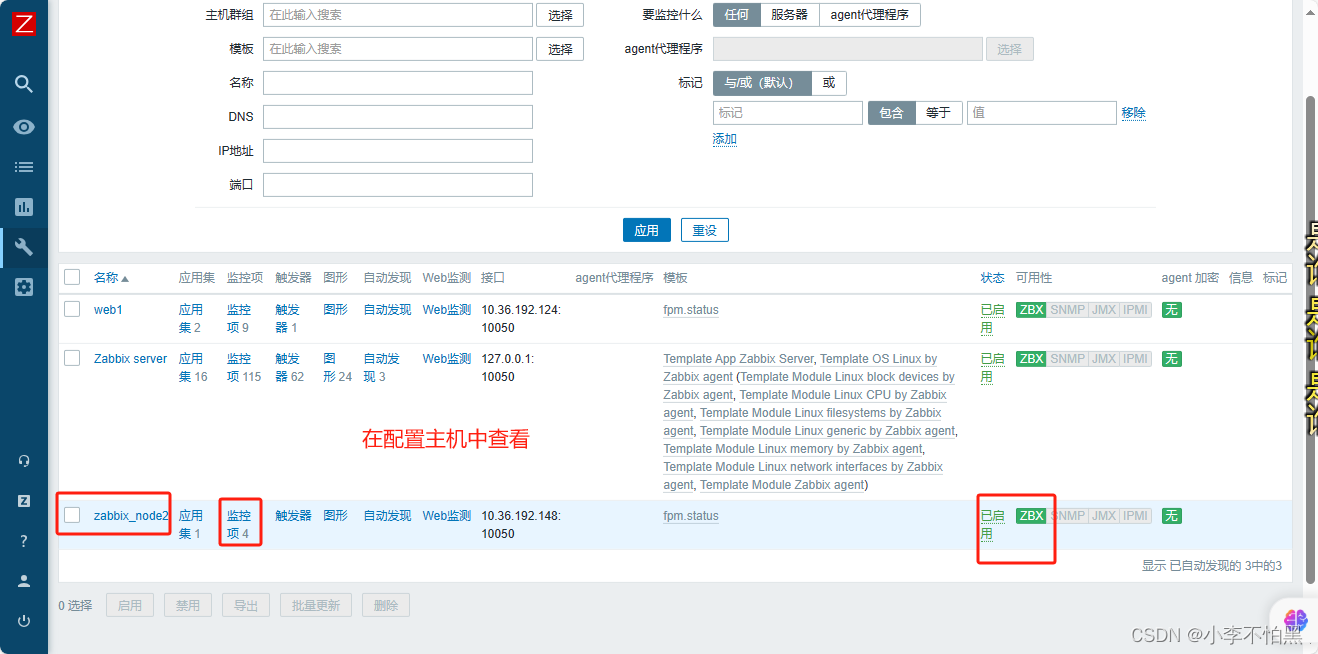
Task: Open the Configuration wrench icon menu
Action: (24, 247)
